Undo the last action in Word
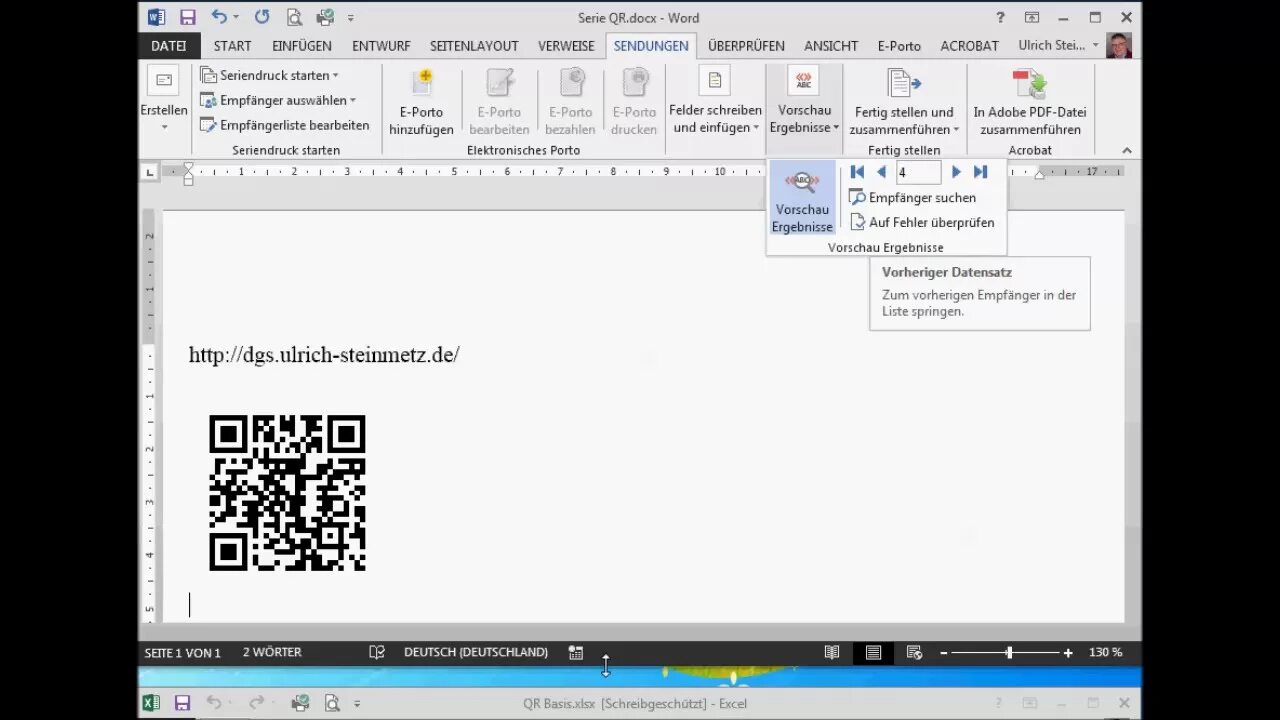Viewport: 1280px width, 720px height. pos(219,17)
